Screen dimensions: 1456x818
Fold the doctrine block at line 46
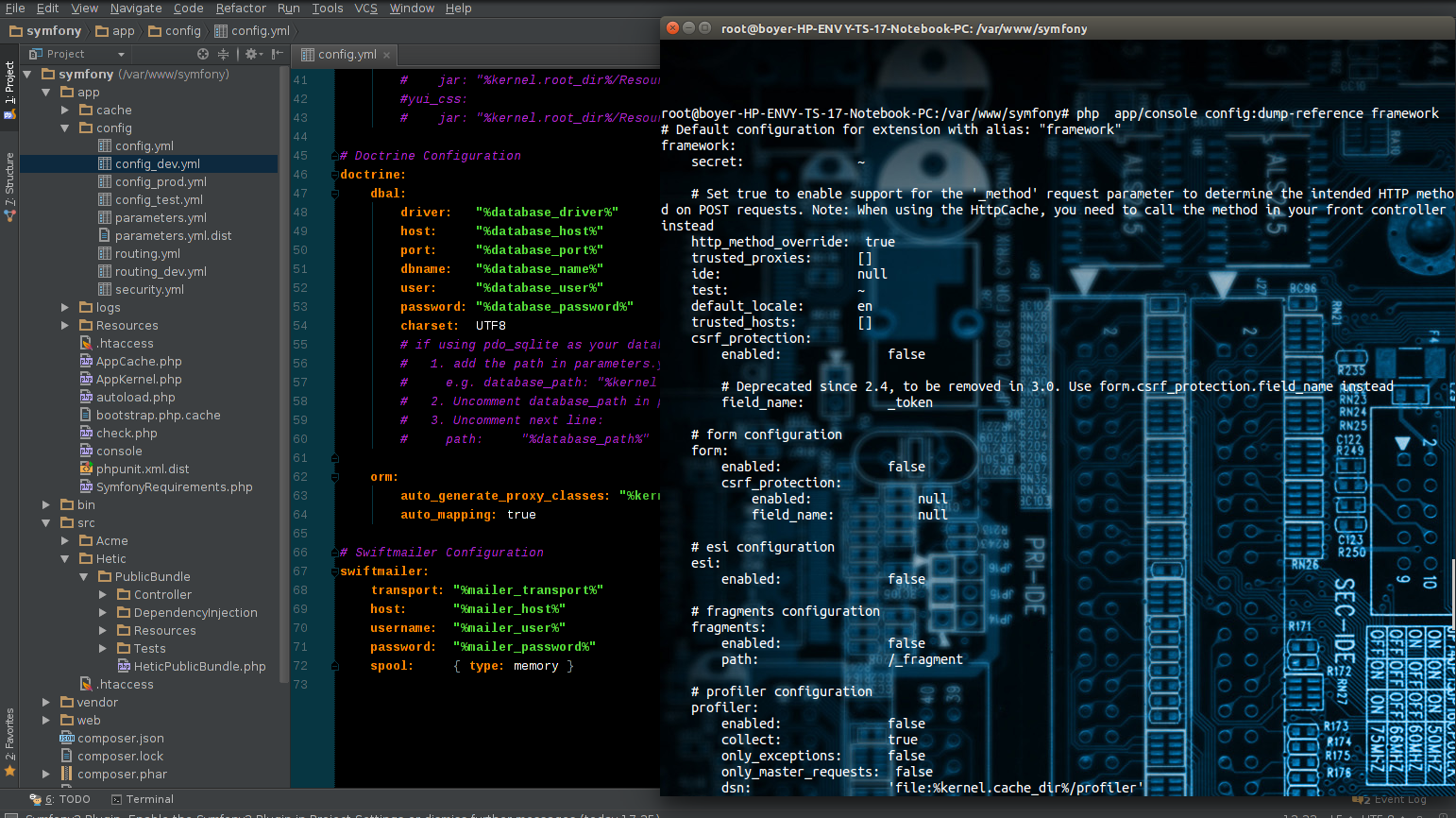point(334,175)
